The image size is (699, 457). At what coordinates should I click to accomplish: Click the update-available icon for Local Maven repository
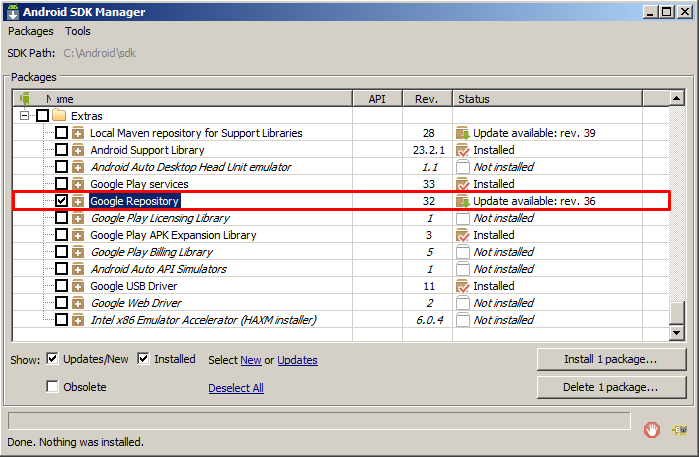pos(463,133)
